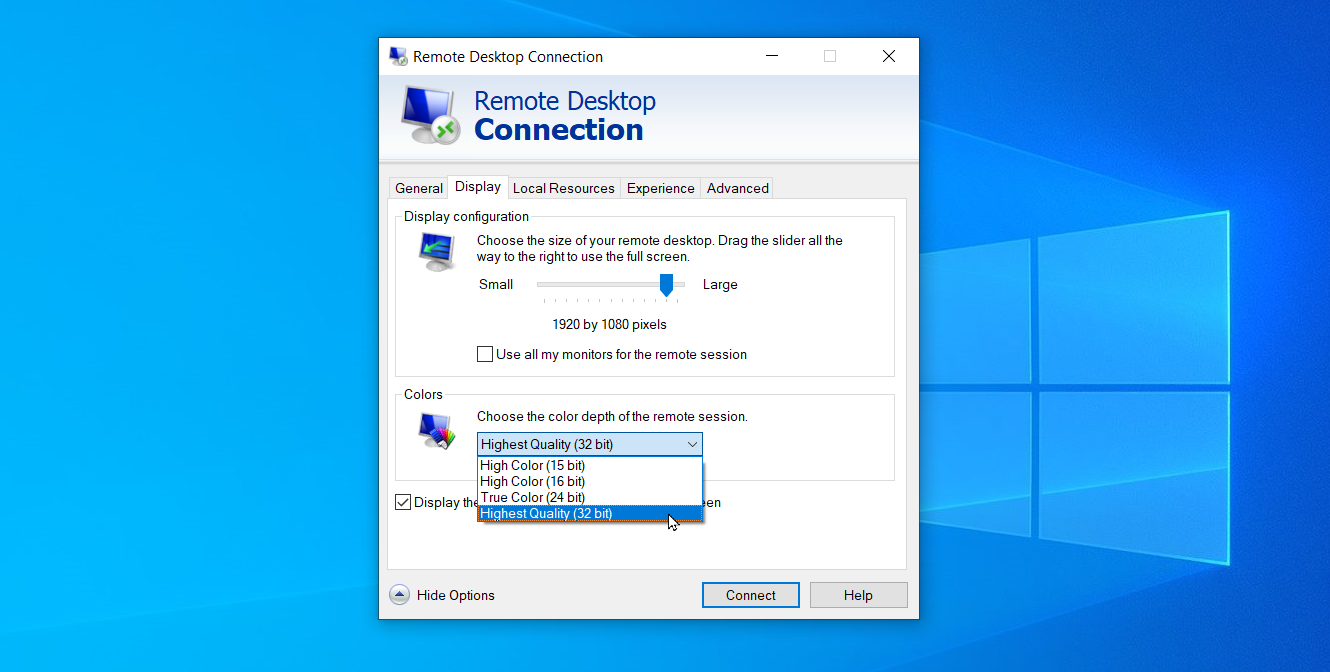The width and height of the screenshot is (1330, 672).
Task: Uncheck the Display the connection bar checkbox
Action: tap(403, 502)
